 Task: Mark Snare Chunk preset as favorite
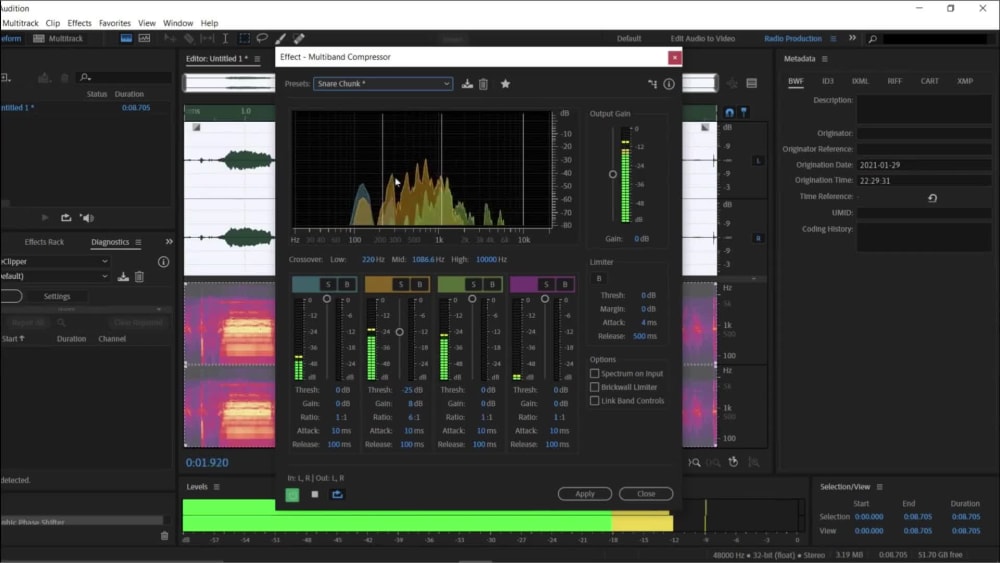click(x=505, y=84)
